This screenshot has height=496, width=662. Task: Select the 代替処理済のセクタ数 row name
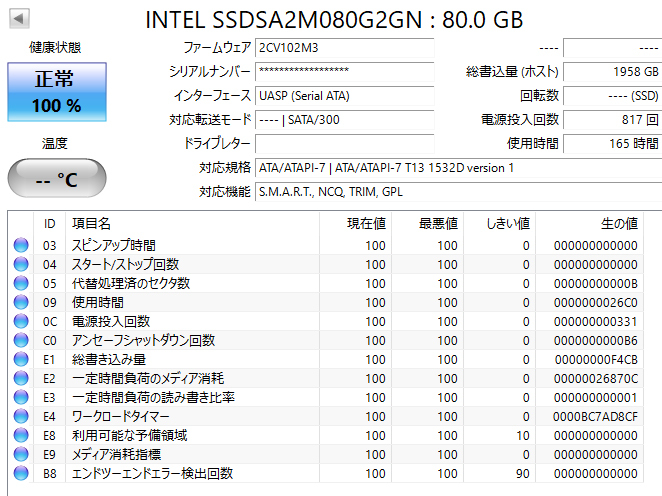point(131,283)
